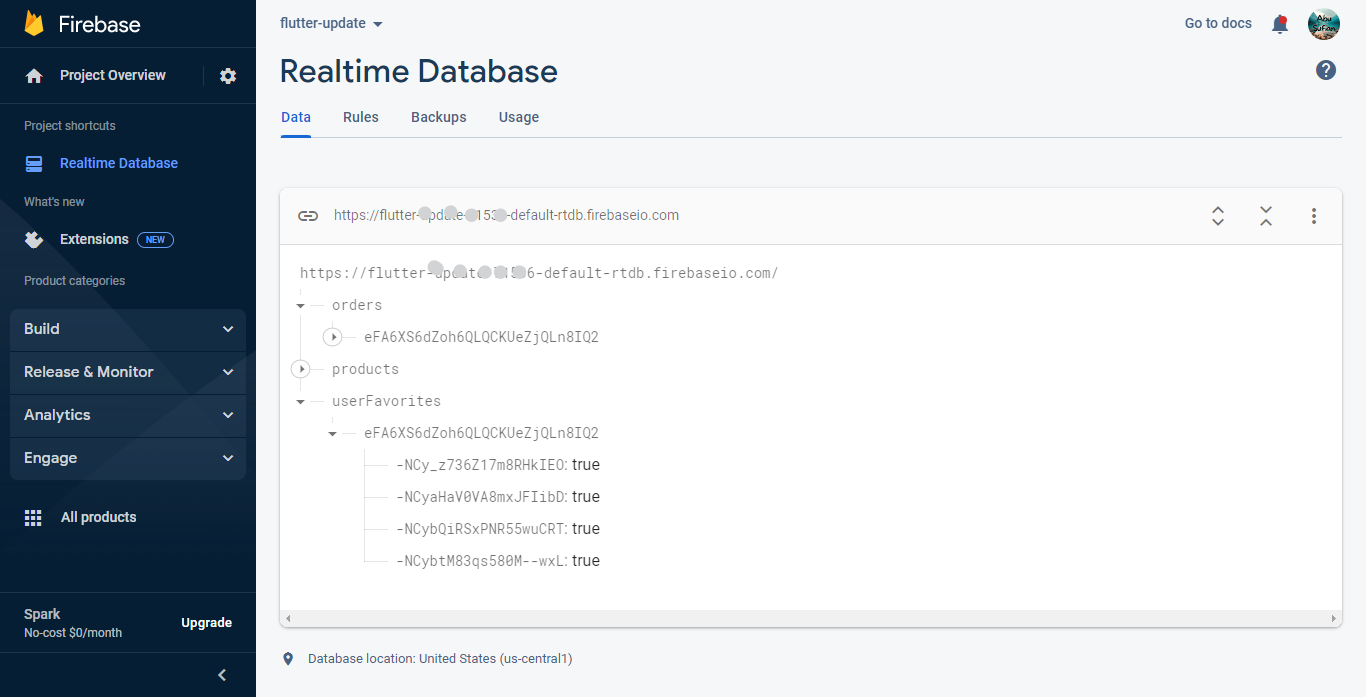Screen dimensions: 1366x697
Task: Open the All products link
Action: point(98,517)
